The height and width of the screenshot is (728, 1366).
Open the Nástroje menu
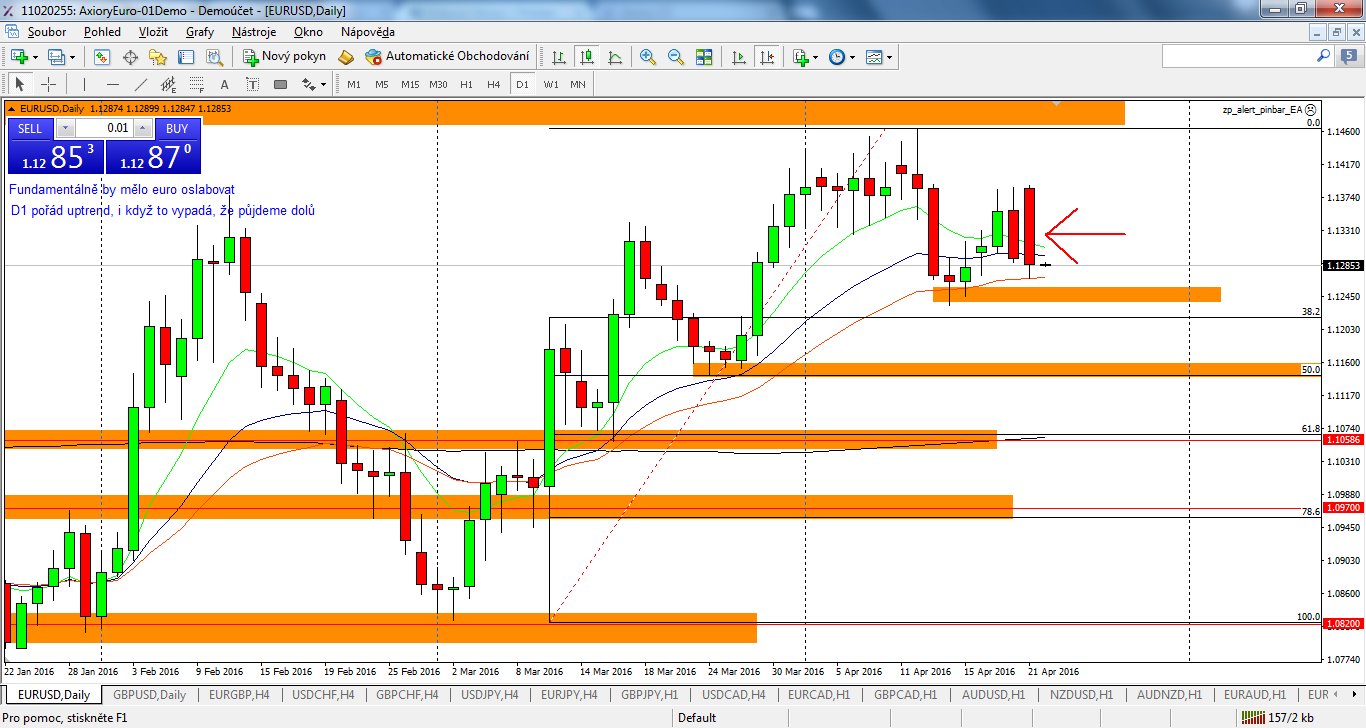254,31
